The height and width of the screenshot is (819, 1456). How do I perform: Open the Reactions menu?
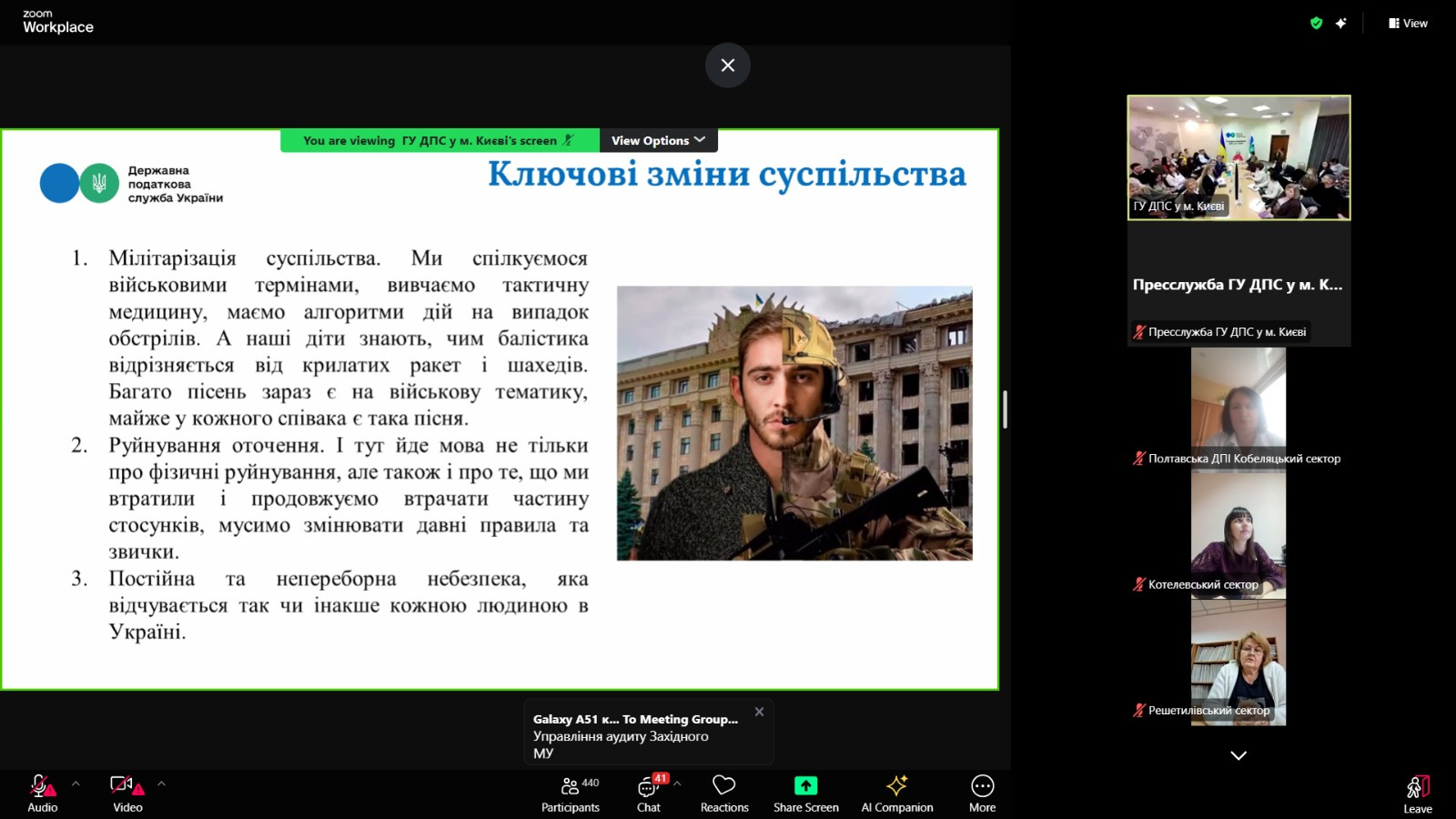724,793
